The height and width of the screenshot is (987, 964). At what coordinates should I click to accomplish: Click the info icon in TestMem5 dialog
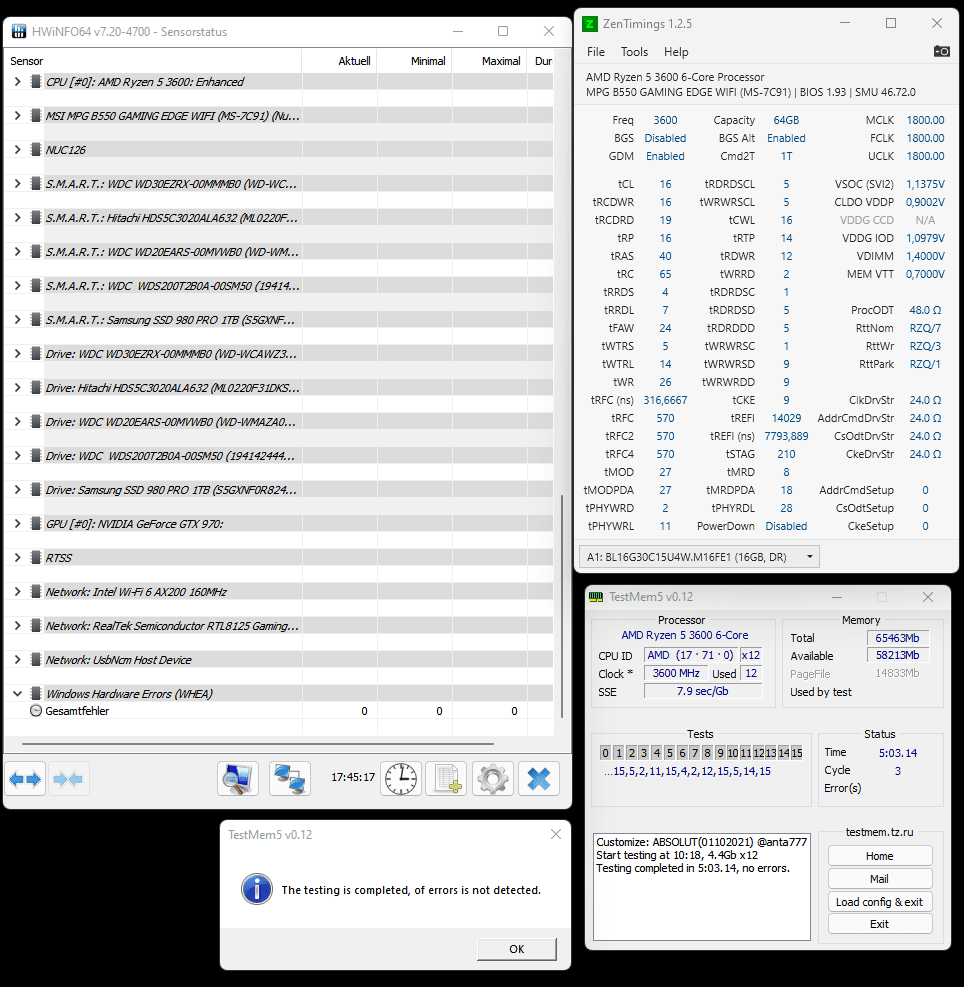click(x=257, y=889)
